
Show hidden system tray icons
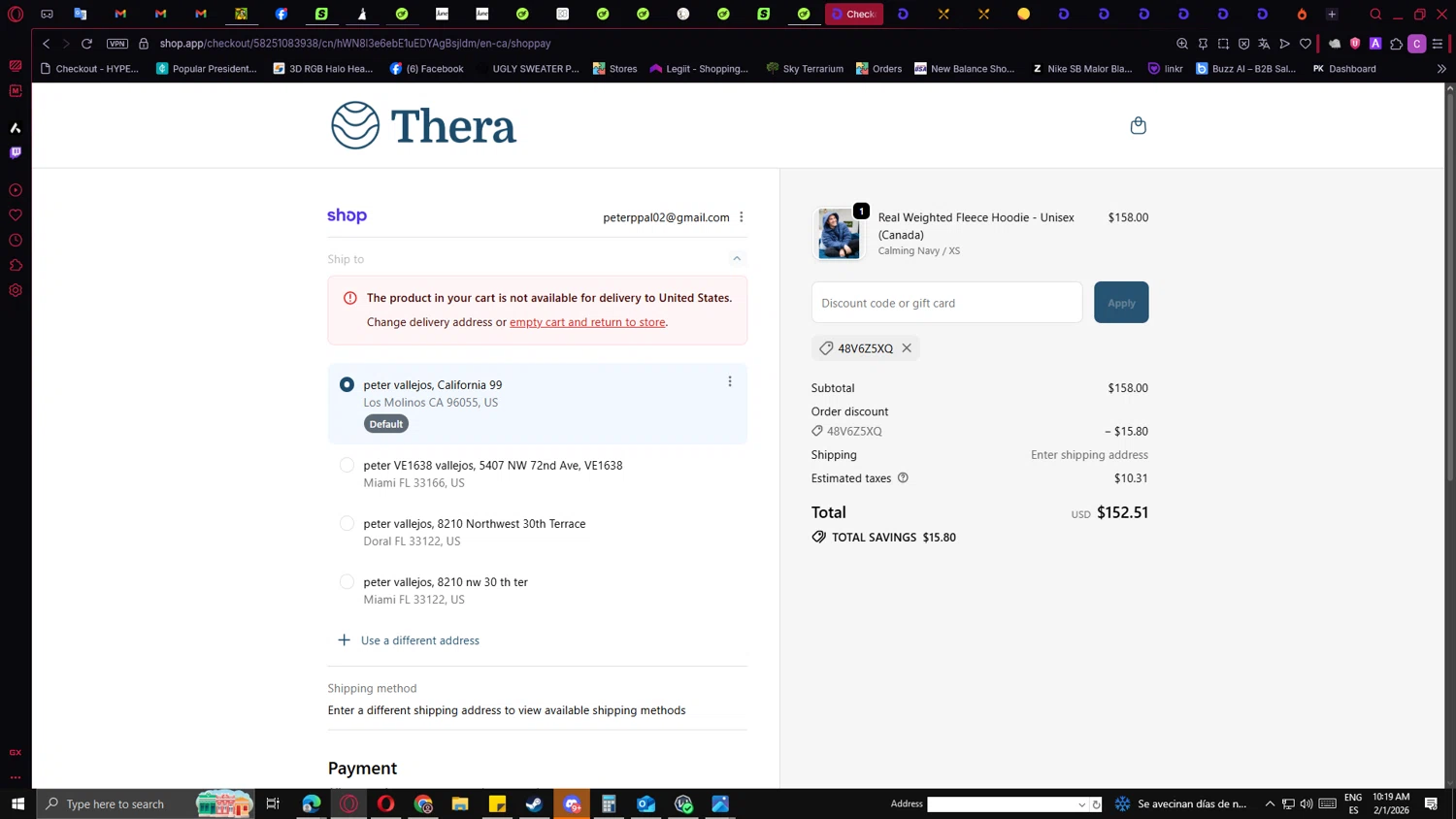pos(1270,803)
